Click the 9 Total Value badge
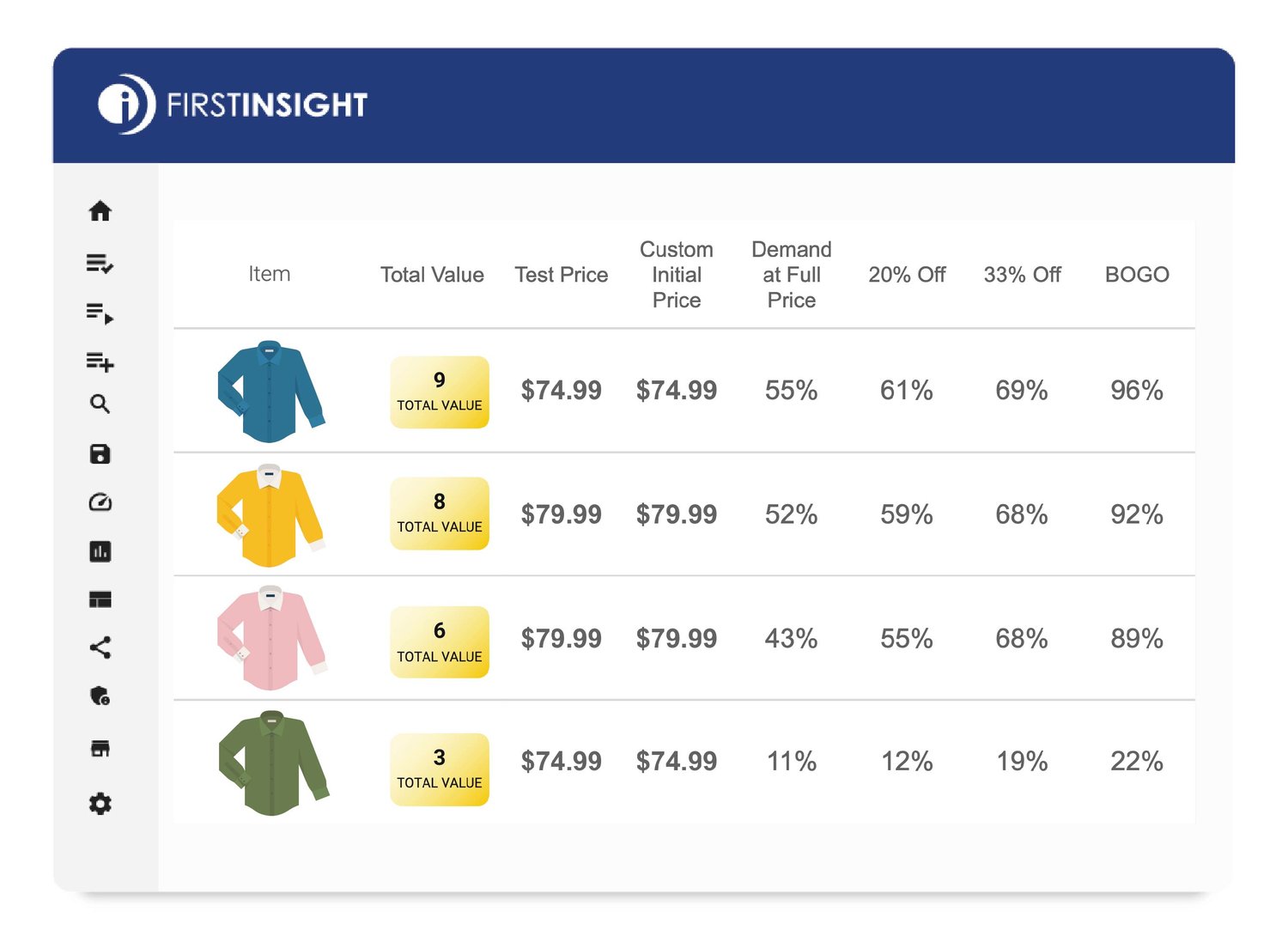The image size is (1288, 942). point(439,391)
